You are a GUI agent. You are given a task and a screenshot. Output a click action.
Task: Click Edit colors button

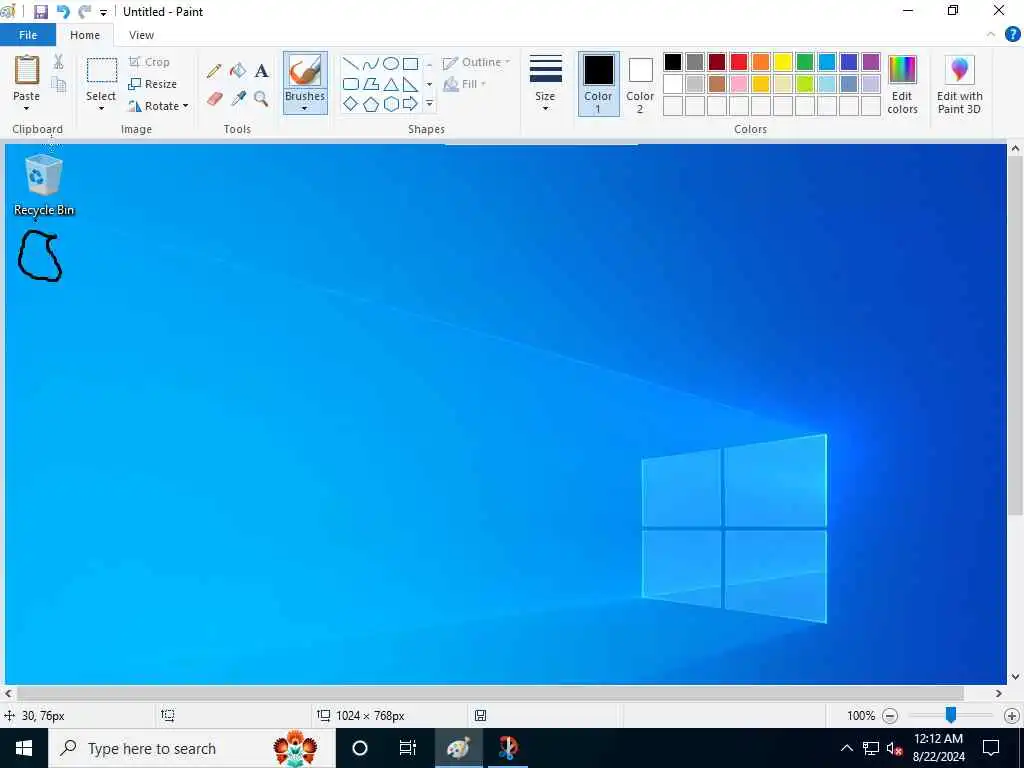[x=903, y=84]
